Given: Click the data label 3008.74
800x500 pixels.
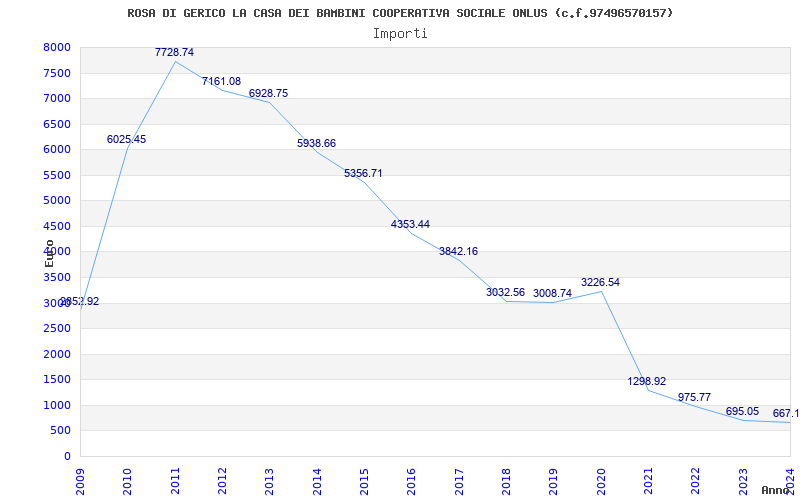Looking at the screenshot, I should (553, 293).
